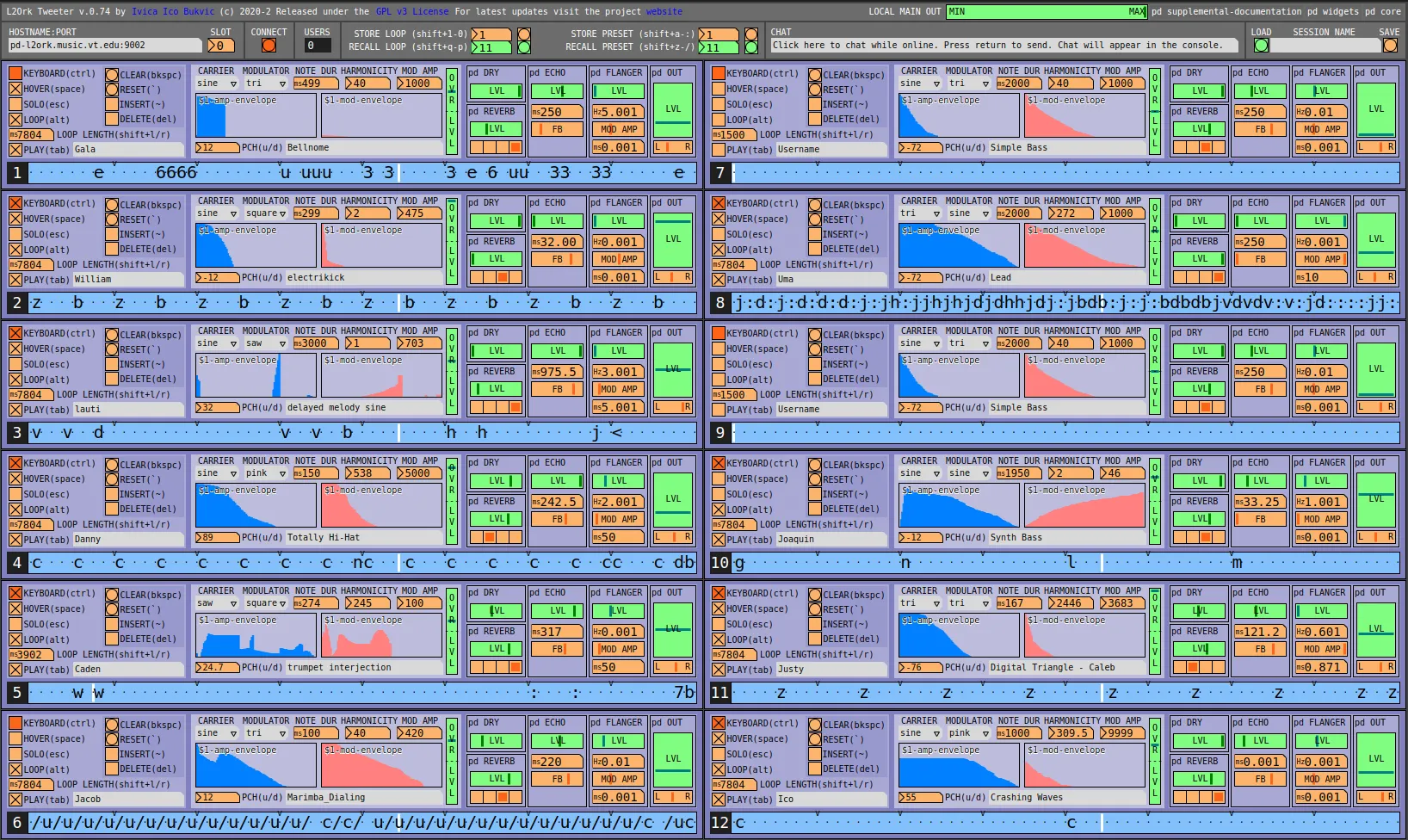Click the RECALL LOOP green bang button
1408x840 pixels.
(523, 47)
